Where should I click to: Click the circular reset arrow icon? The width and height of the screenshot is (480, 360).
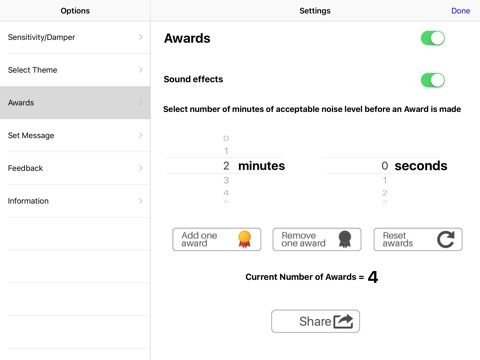click(x=446, y=239)
